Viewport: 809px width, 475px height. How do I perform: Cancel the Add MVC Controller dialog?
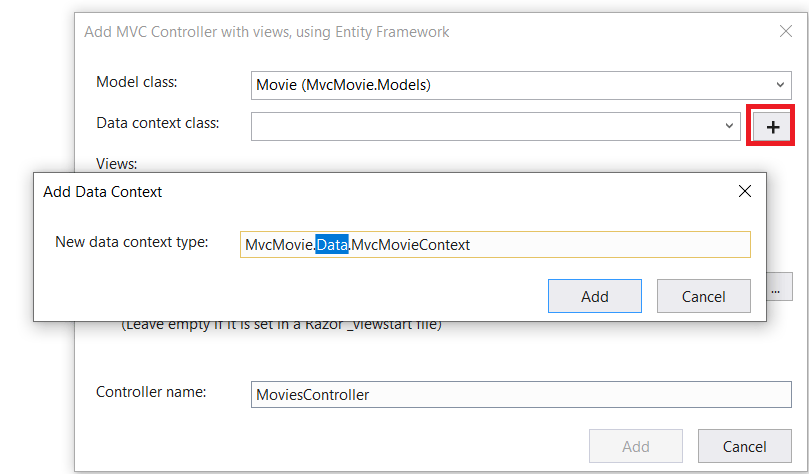pos(744,446)
